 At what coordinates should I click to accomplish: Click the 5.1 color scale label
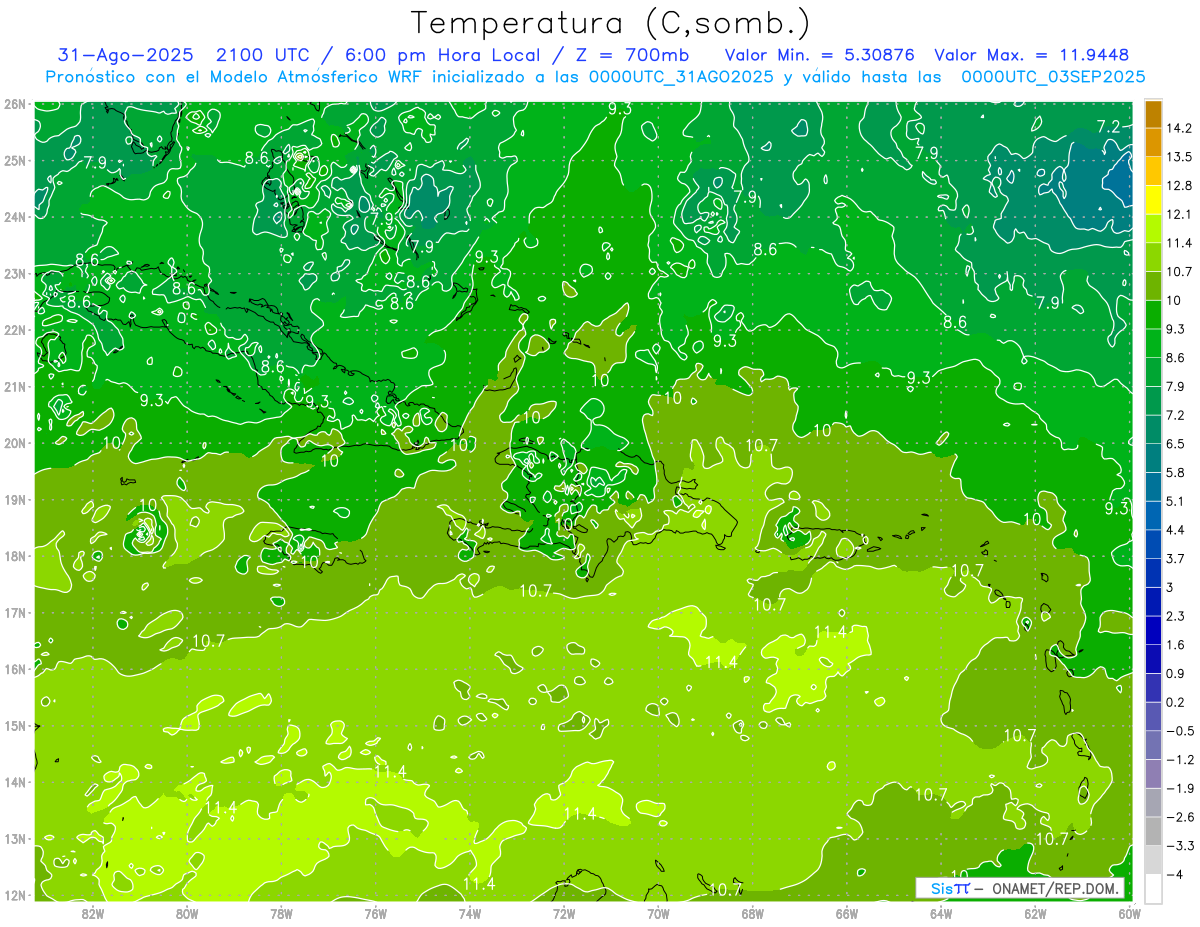coord(1178,501)
